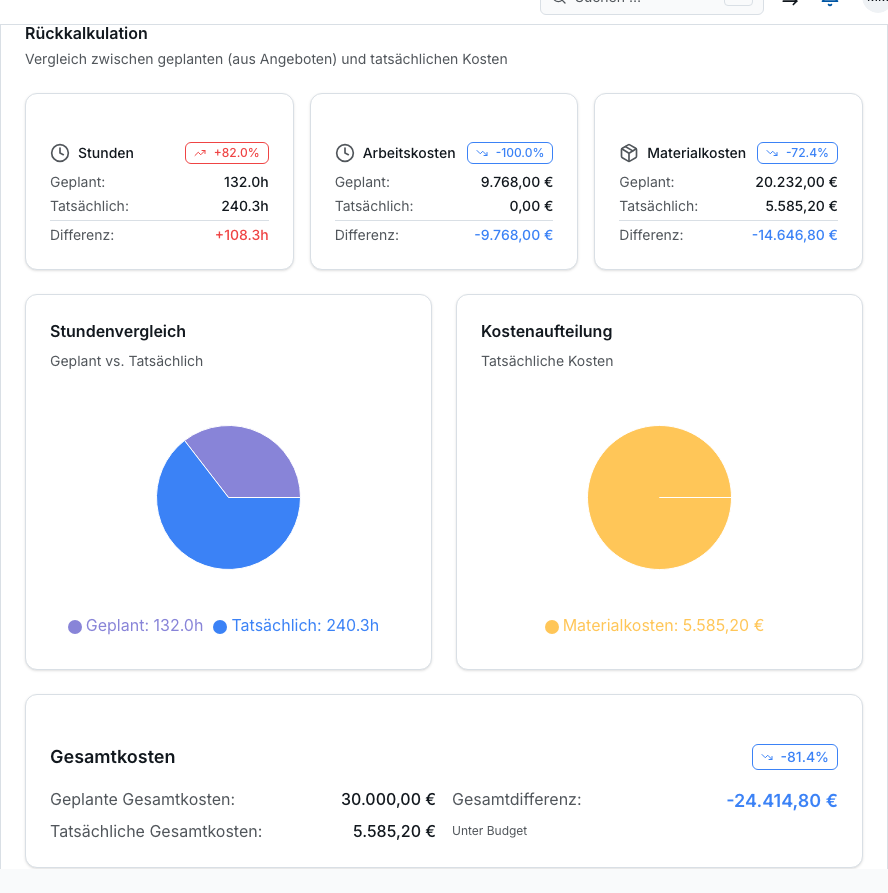Click the labor difference '-9.768,00 €'
Image resolution: width=888 pixels, height=893 pixels.
tap(513, 235)
